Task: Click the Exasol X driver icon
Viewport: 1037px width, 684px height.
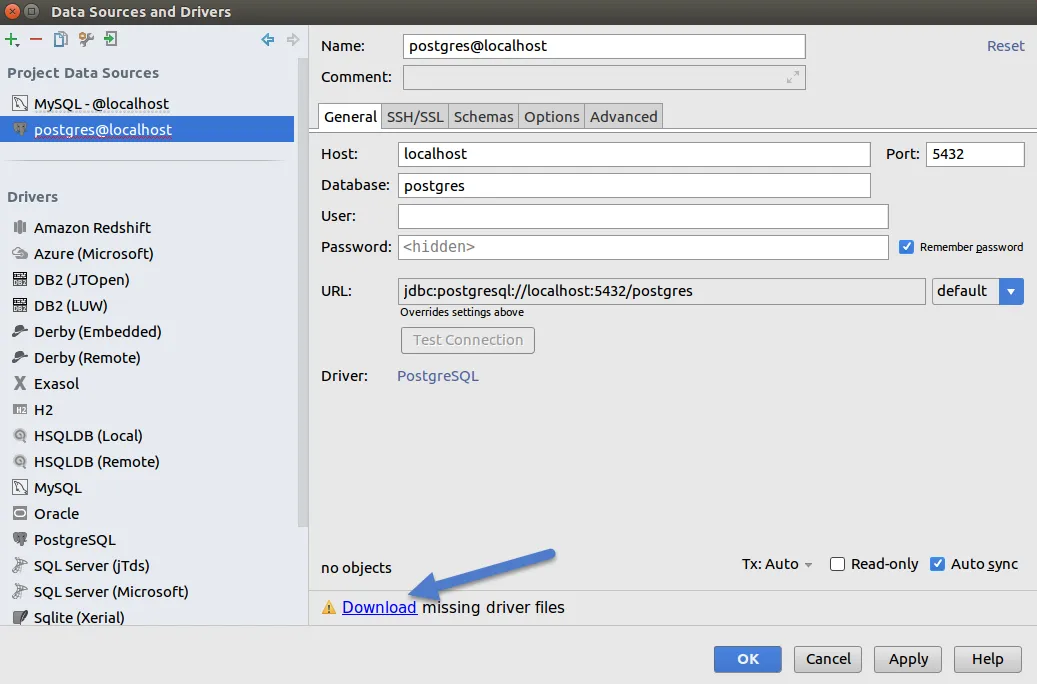Action: 21,383
